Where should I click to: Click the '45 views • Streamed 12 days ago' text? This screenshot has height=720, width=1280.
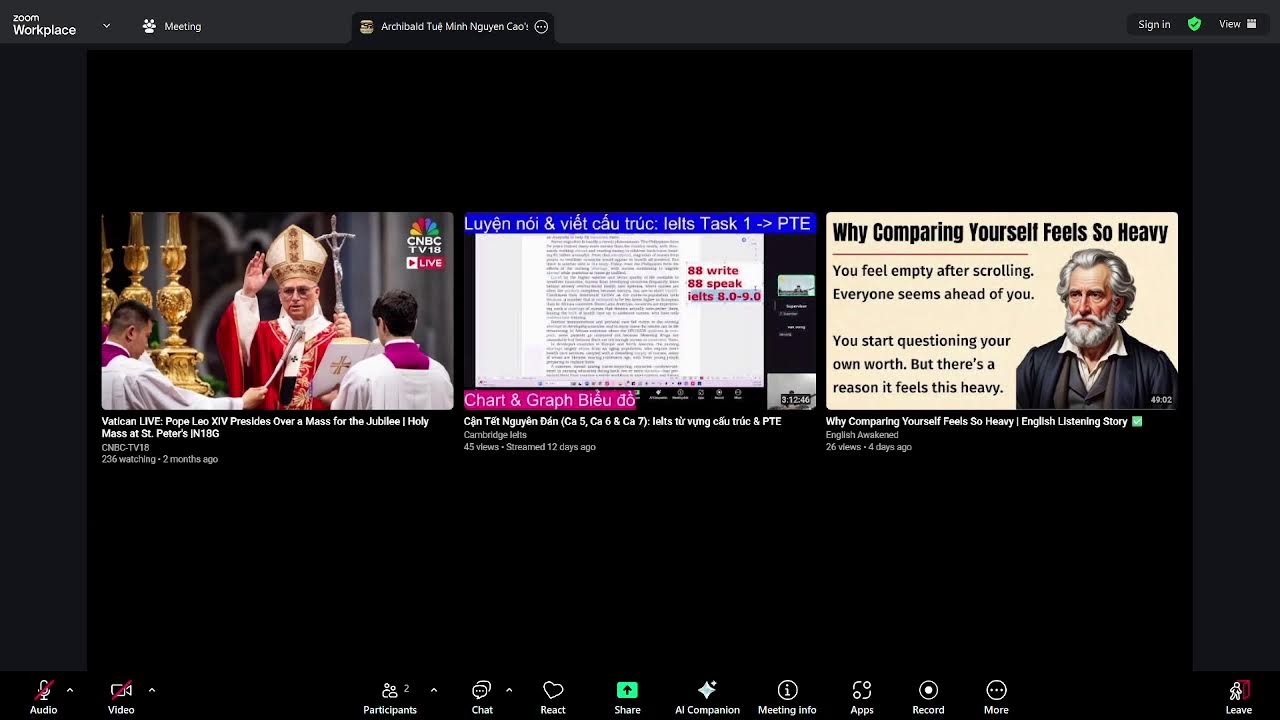point(529,447)
